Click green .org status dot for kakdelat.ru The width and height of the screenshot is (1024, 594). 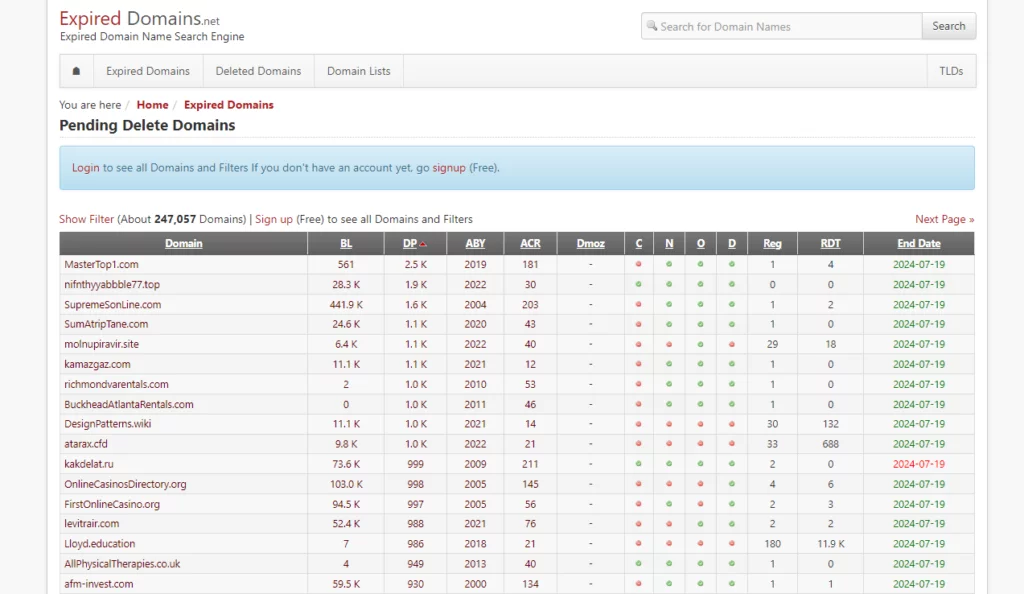(x=701, y=464)
